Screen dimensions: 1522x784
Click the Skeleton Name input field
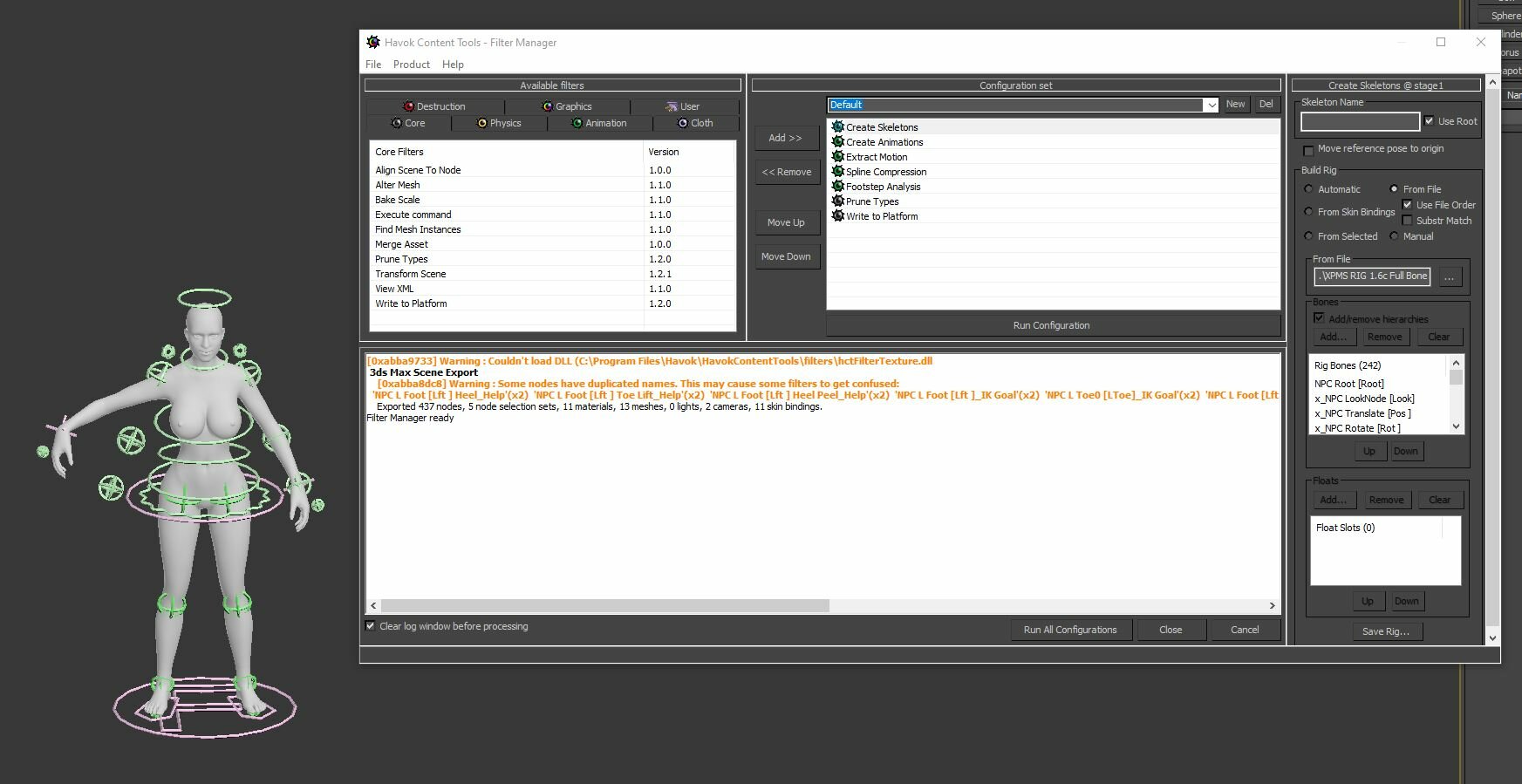coord(1360,121)
